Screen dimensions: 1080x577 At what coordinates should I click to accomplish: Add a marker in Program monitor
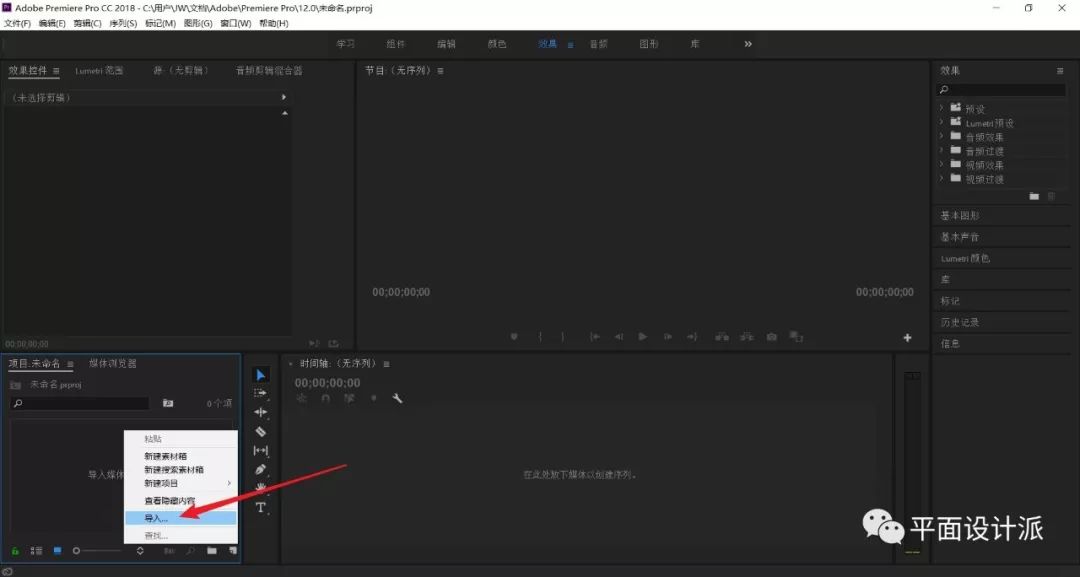point(514,337)
